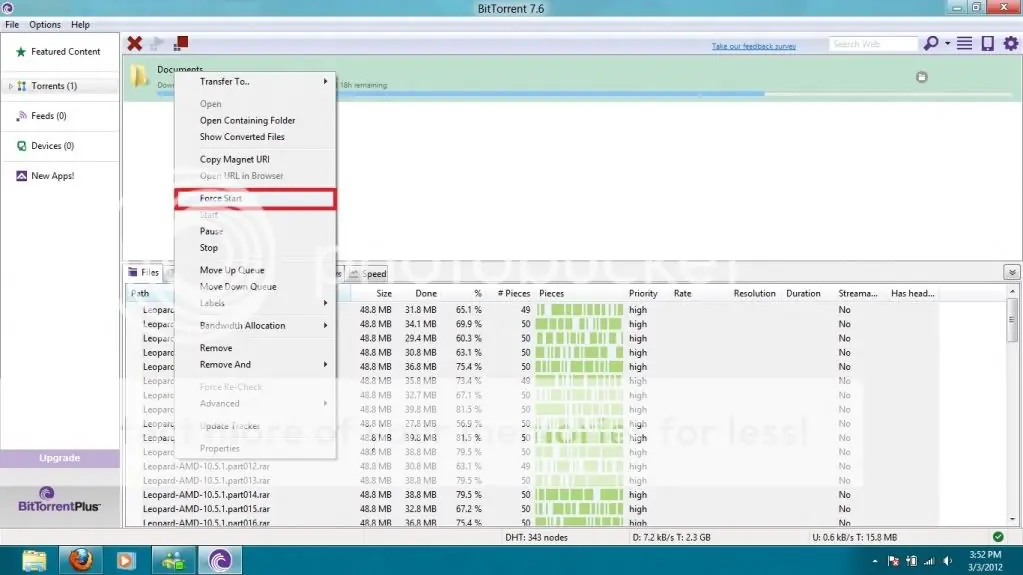Click the download speed status D: 7.2 kB/s
1023x575 pixels.
[671, 538]
